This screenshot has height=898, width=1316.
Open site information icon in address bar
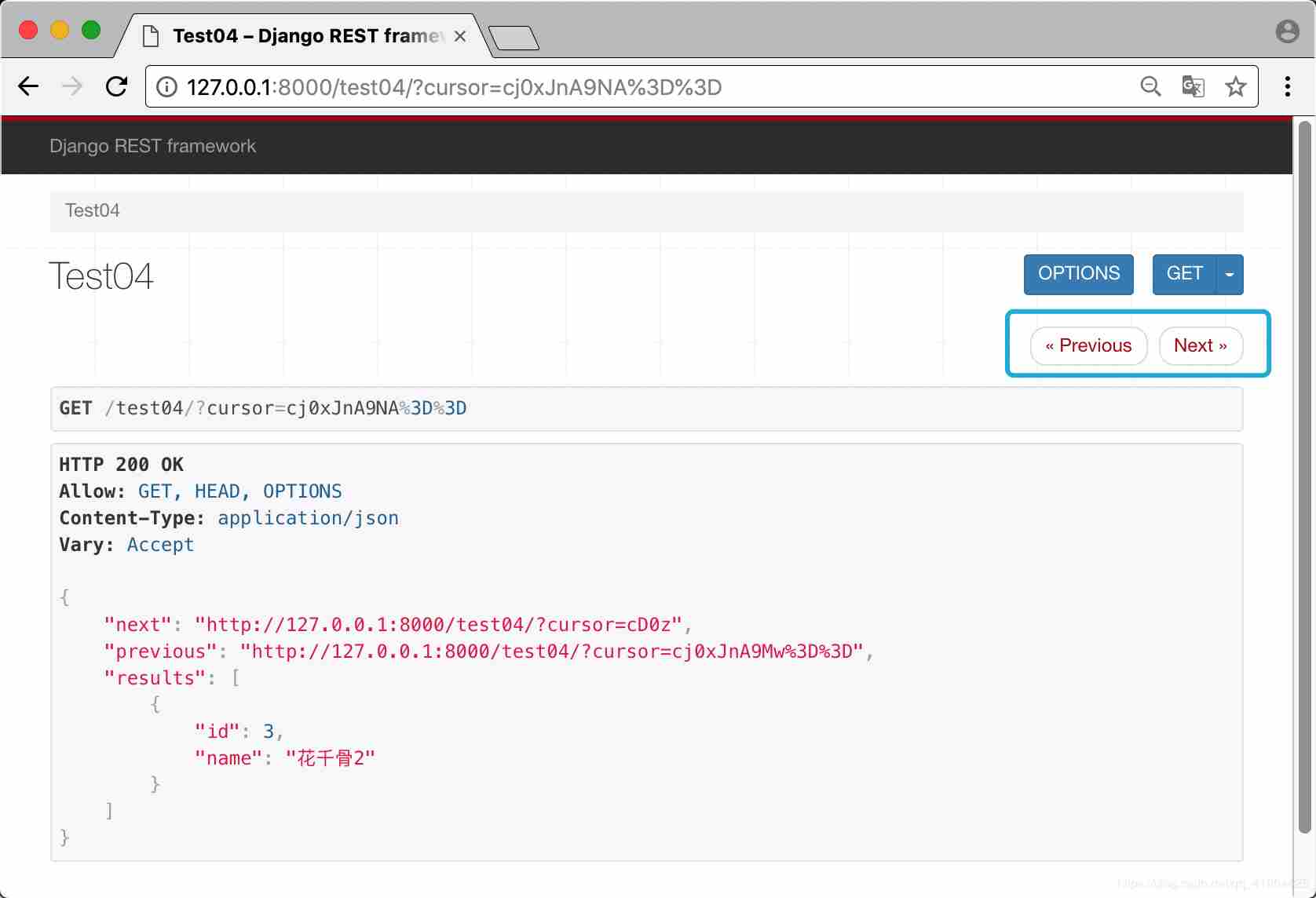point(166,87)
